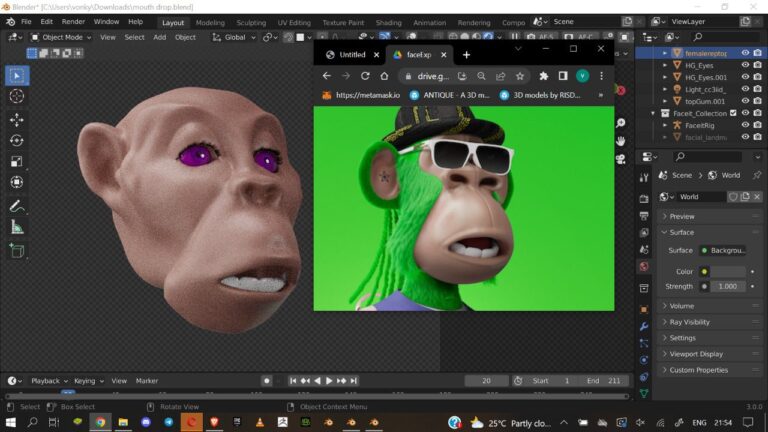The image size is (768, 432).
Task: Open the Add menu in viewport header
Action: pos(160,37)
